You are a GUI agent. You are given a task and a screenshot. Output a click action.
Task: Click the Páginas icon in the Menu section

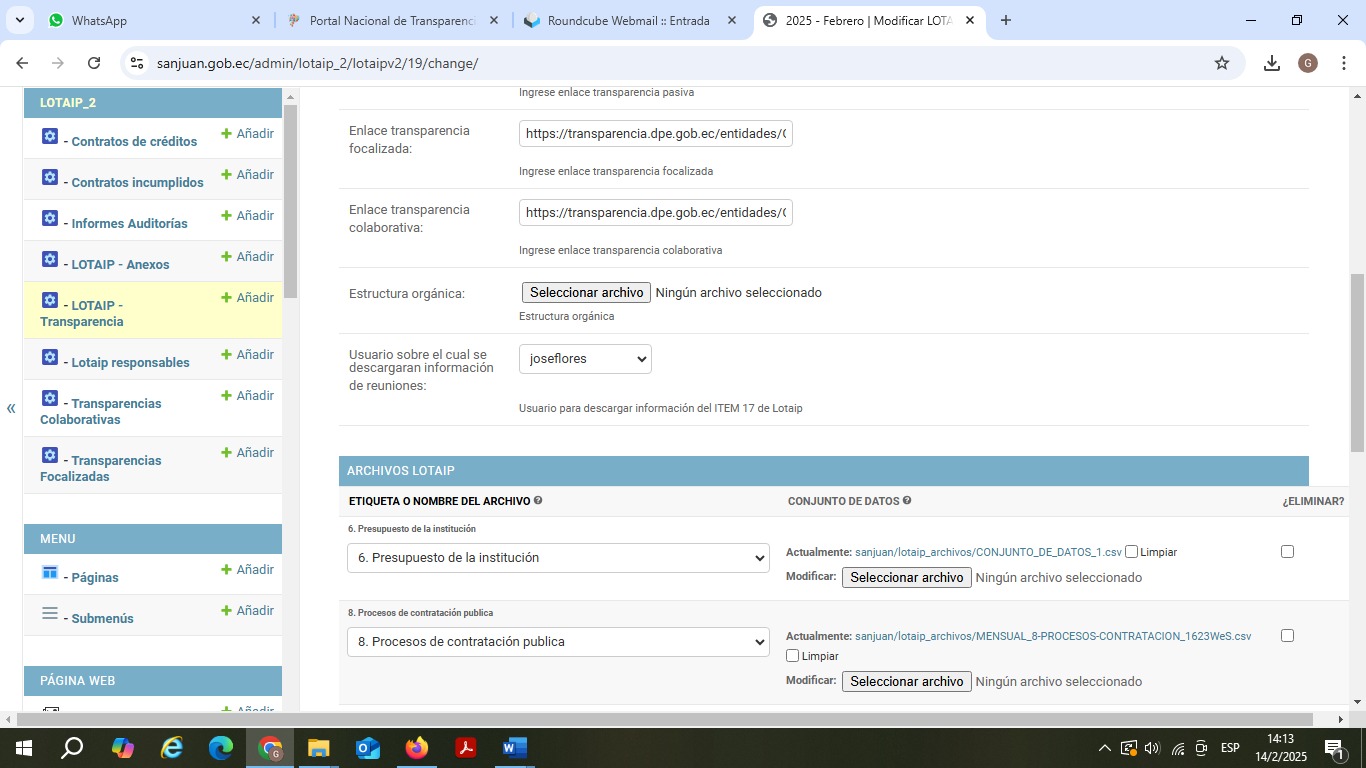(x=50, y=573)
